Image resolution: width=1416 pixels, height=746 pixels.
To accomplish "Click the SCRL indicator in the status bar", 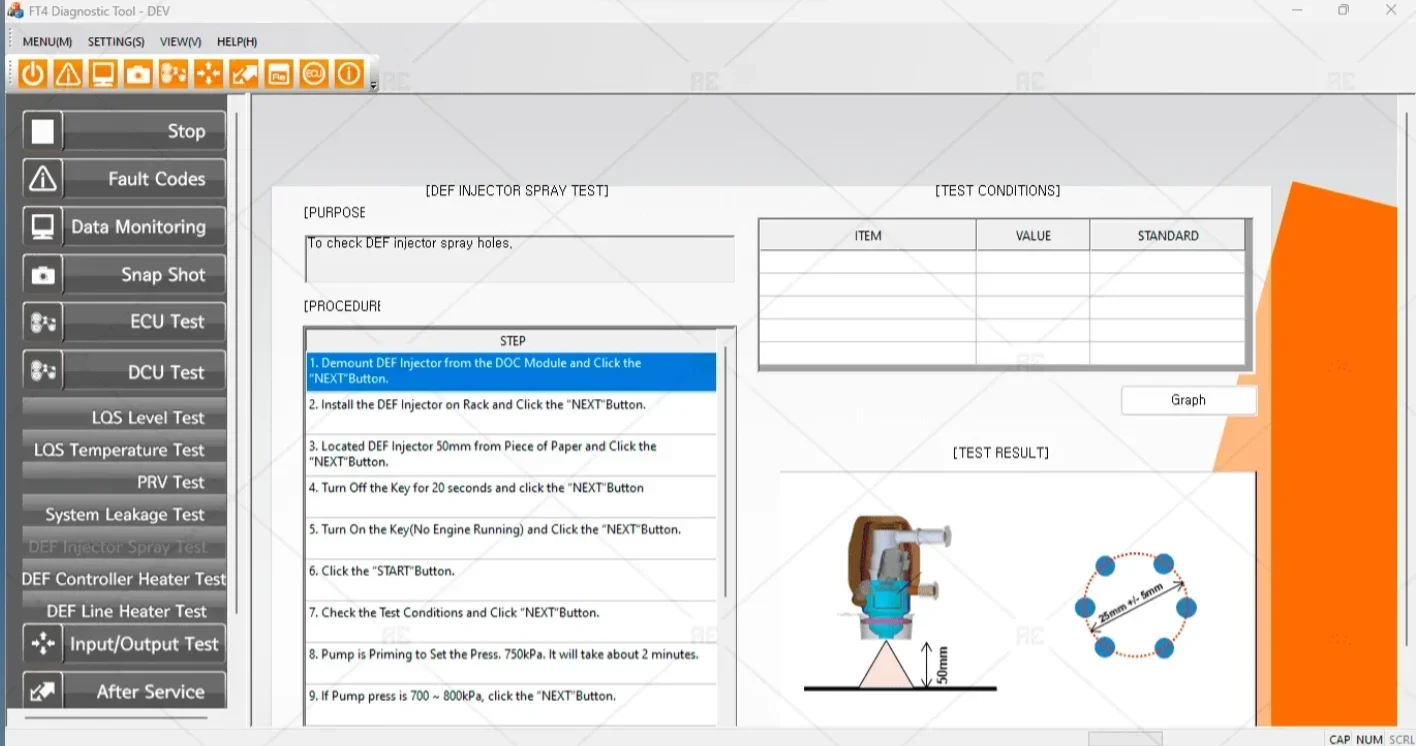I will tap(1401, 740).
